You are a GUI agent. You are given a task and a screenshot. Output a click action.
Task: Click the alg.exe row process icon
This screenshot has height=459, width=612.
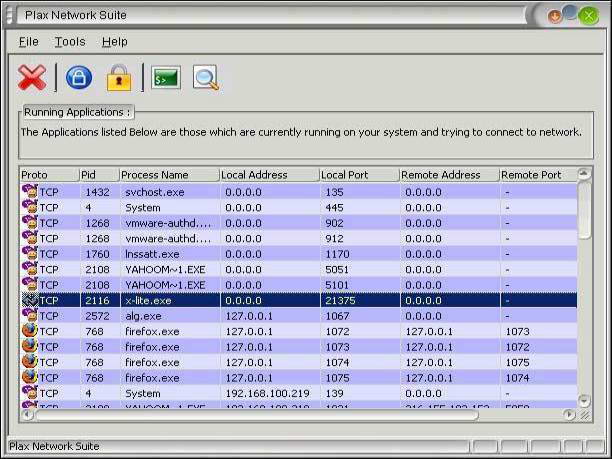[x=29, y=315]
